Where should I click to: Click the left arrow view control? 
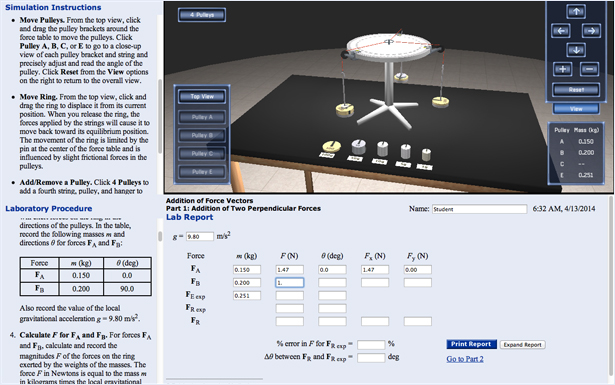[x=561, y=31]
